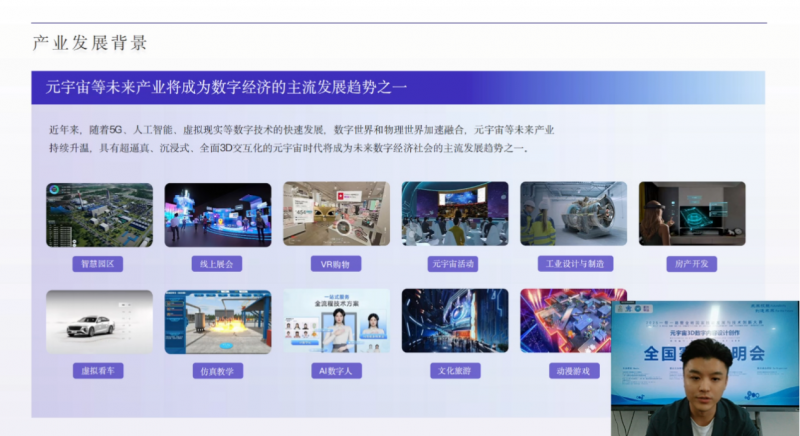Click the white car thumbnail
Image resolution: width=800 pixels, height=436 pixels.
pos(99,321)
